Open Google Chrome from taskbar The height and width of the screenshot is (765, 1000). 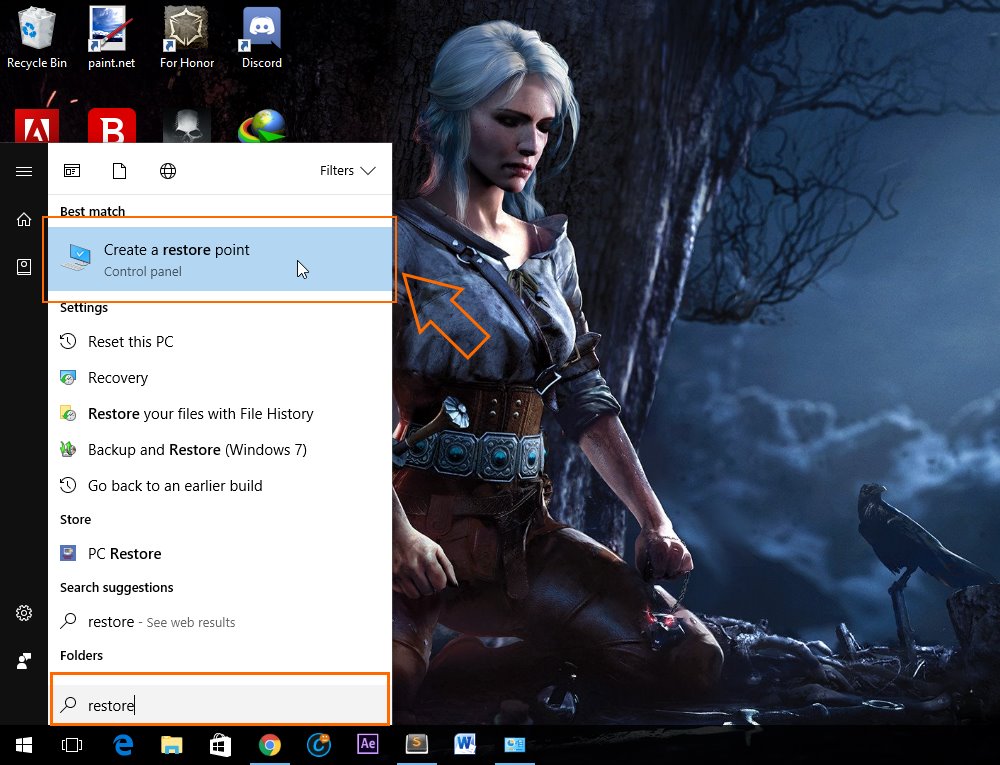click(x=270, y=745)
